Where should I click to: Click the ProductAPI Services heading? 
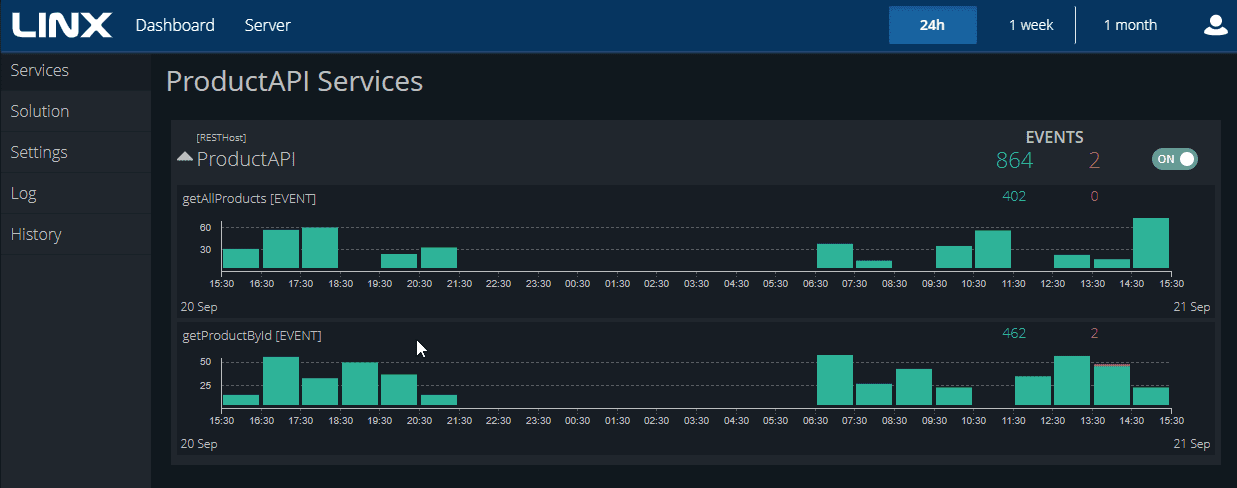[294, 81]
